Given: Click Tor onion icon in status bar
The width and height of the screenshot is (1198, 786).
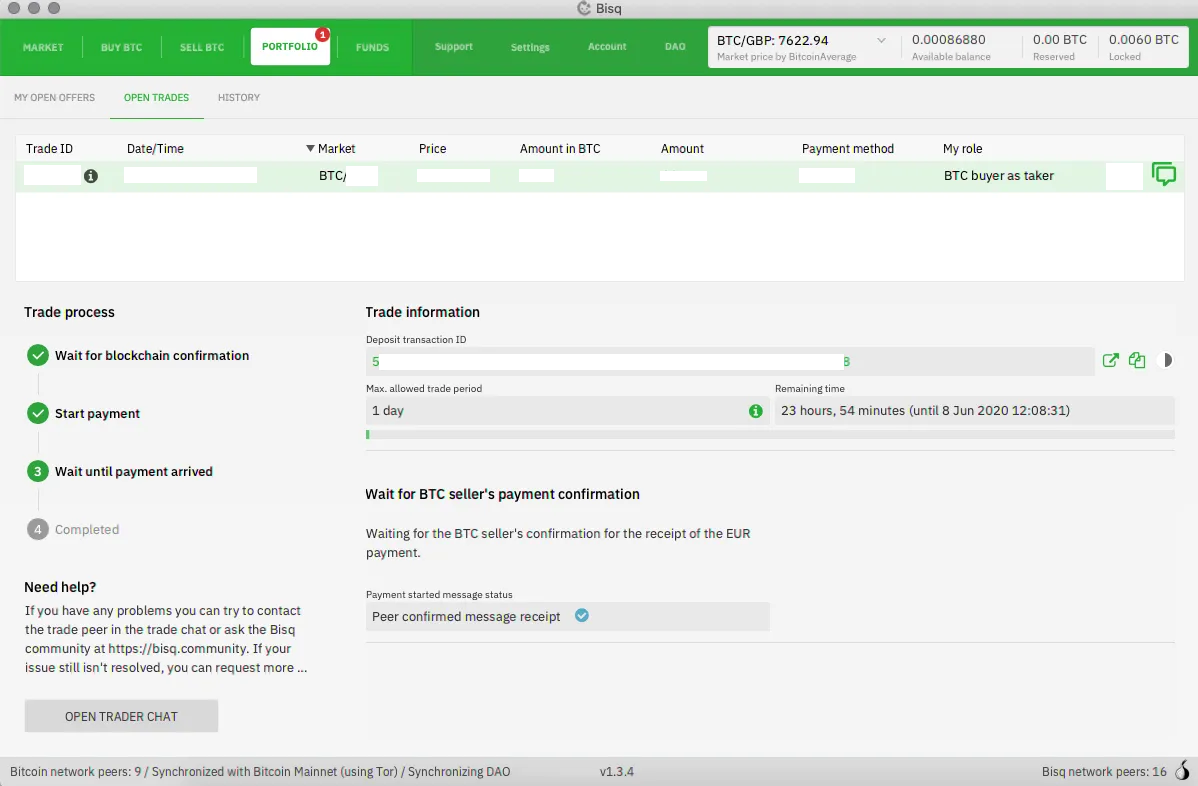Looking at the screenshot, I should [1182, 771].
